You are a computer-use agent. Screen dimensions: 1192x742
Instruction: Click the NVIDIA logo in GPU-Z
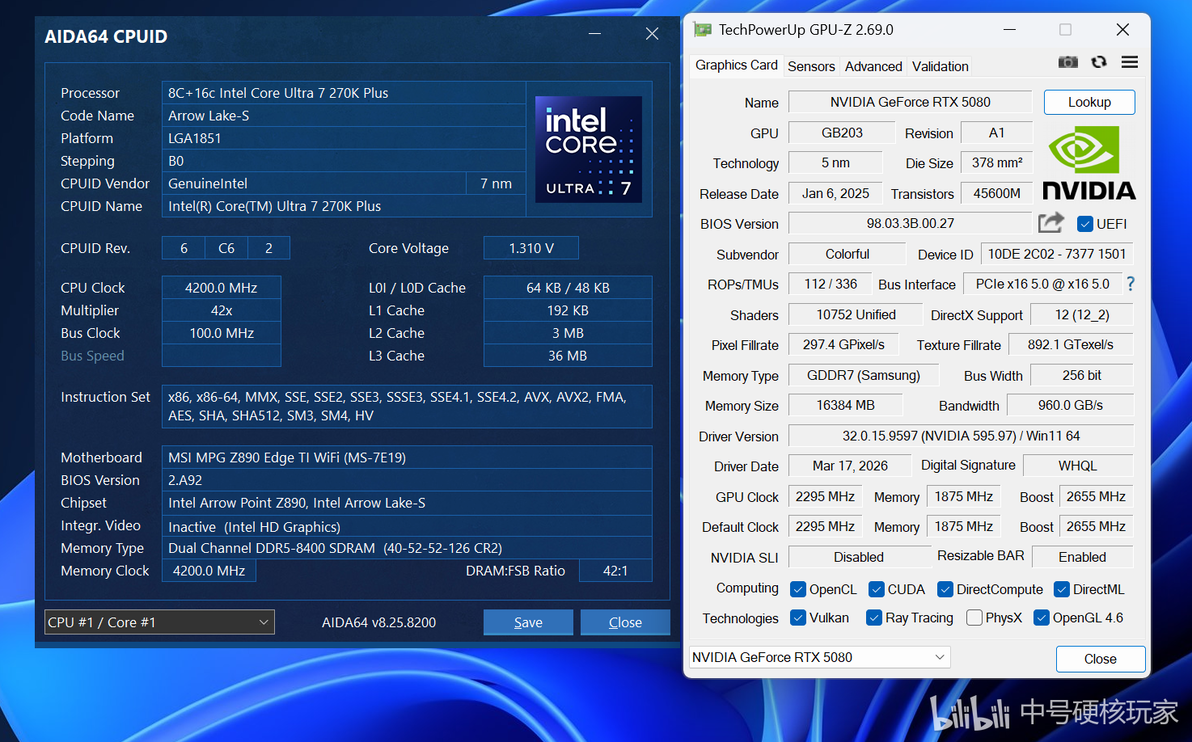1089,163
